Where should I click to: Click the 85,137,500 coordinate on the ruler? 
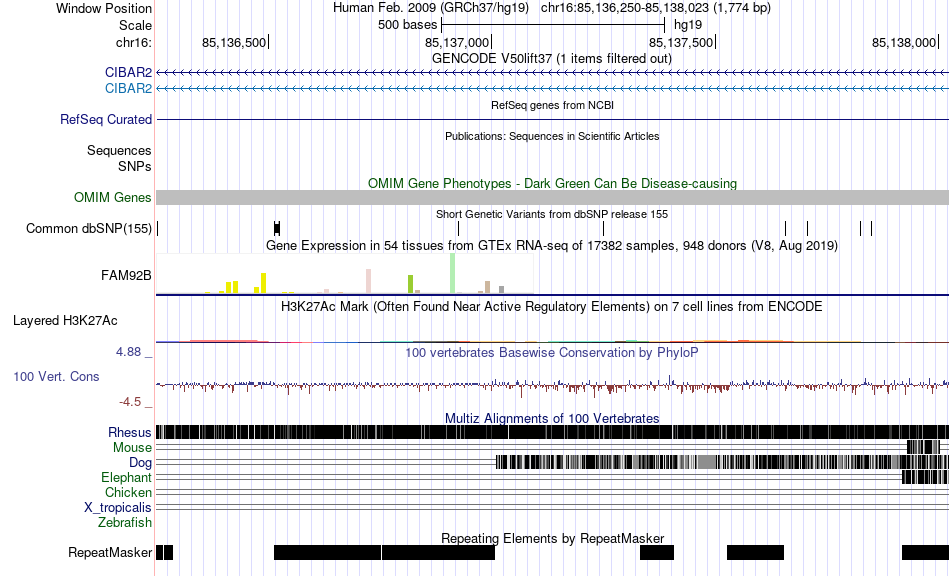[681, 42]
